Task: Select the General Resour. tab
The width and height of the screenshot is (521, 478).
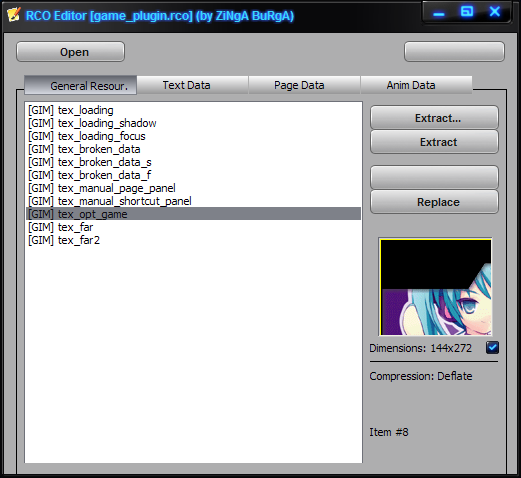Action: click(80, 85)
